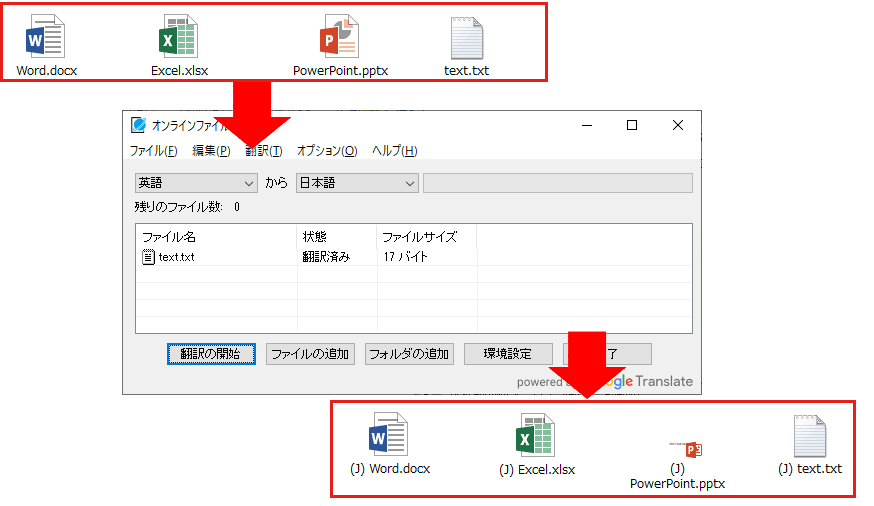
Task: Click the application icon in title bar
Action: (138, 125)
